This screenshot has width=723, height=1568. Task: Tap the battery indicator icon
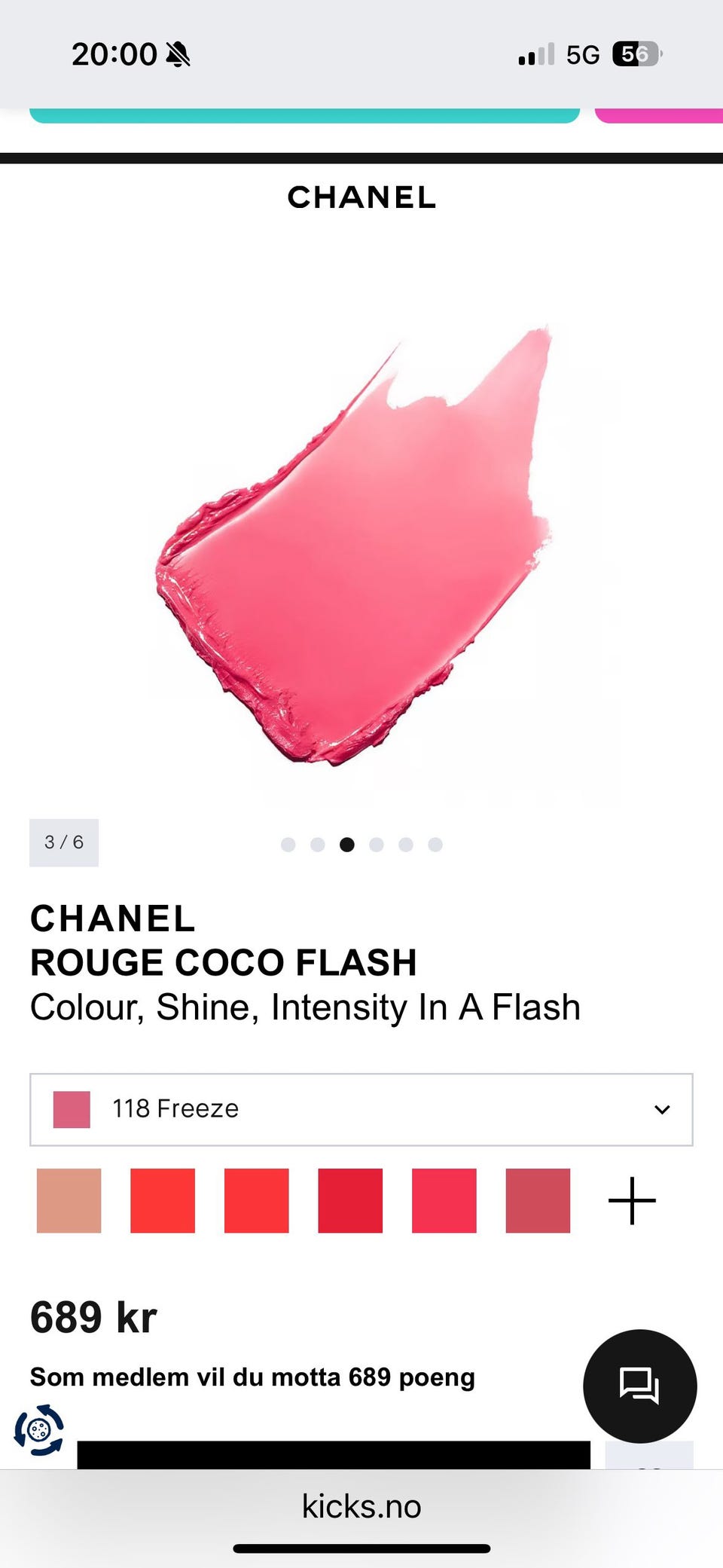(637, 54)
